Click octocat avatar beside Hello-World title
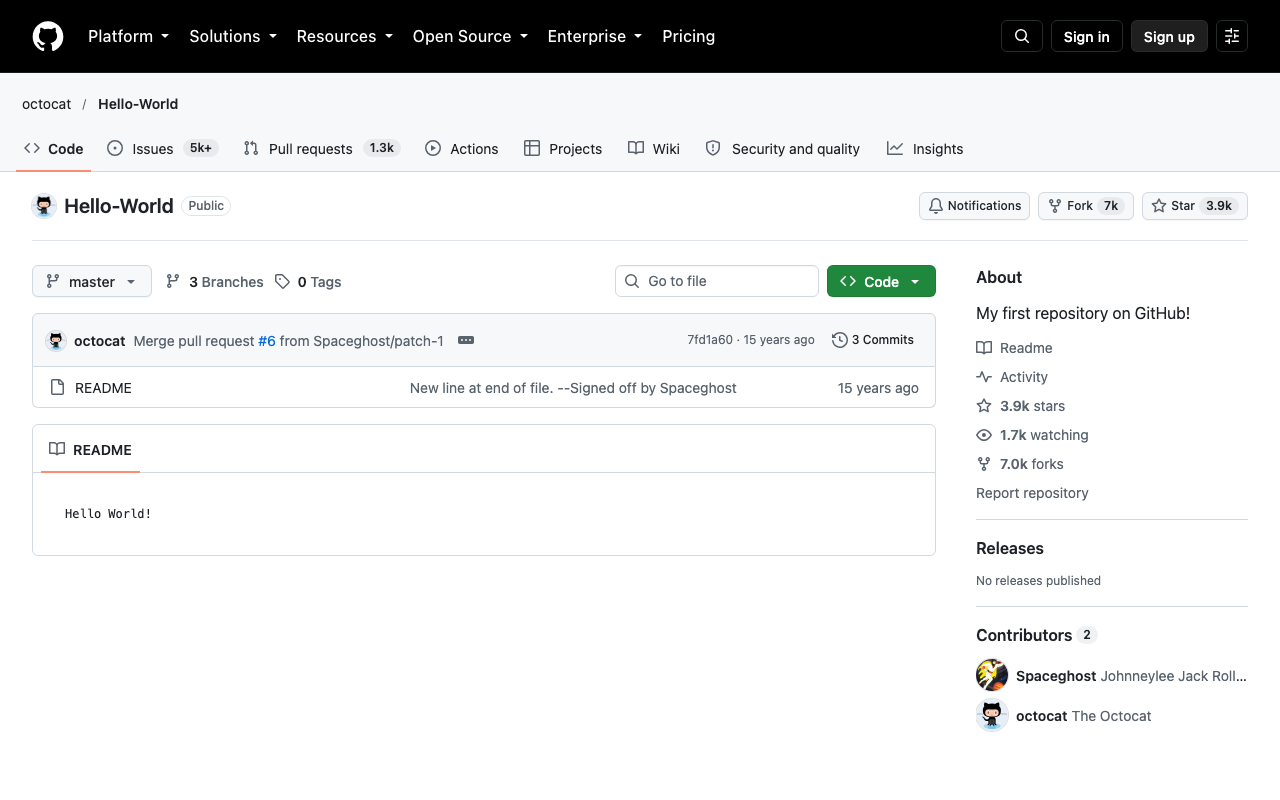This screenshot has height=800, width=1280. (44, 206)
